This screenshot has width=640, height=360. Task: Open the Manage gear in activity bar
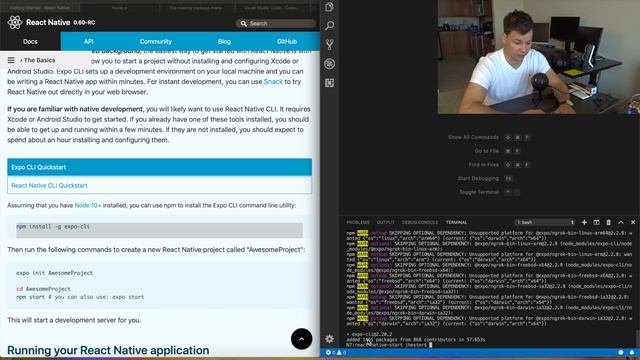pos(329,339)
